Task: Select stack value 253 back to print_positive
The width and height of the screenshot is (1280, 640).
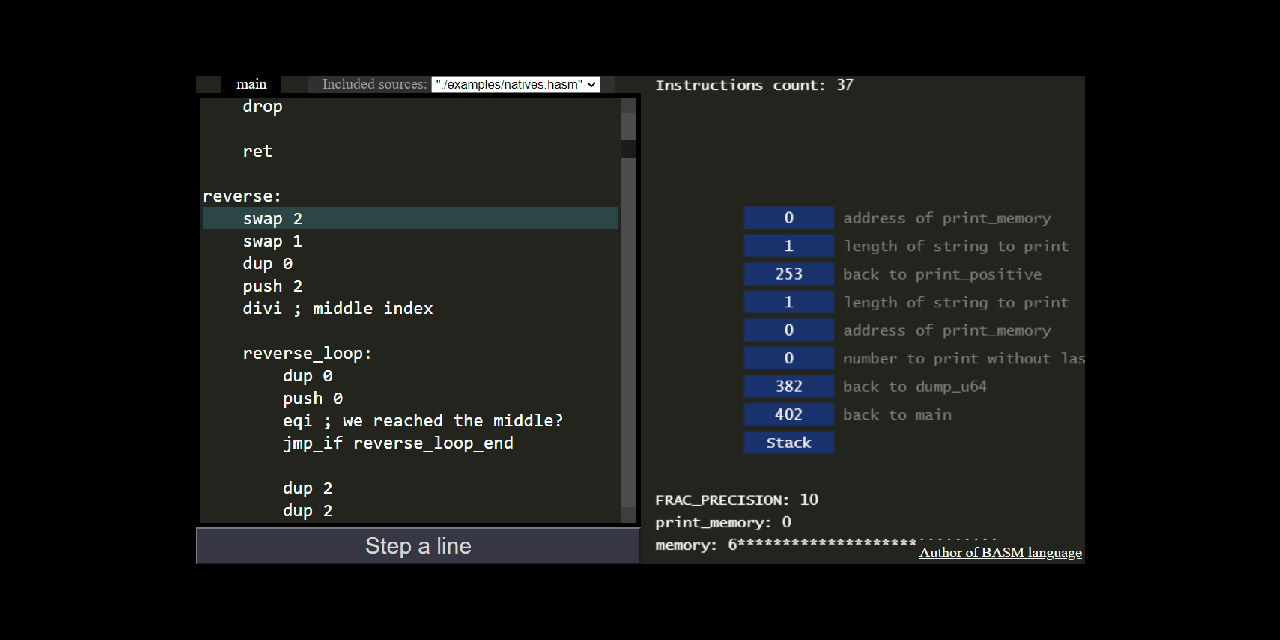Action: tap(788, 273)
